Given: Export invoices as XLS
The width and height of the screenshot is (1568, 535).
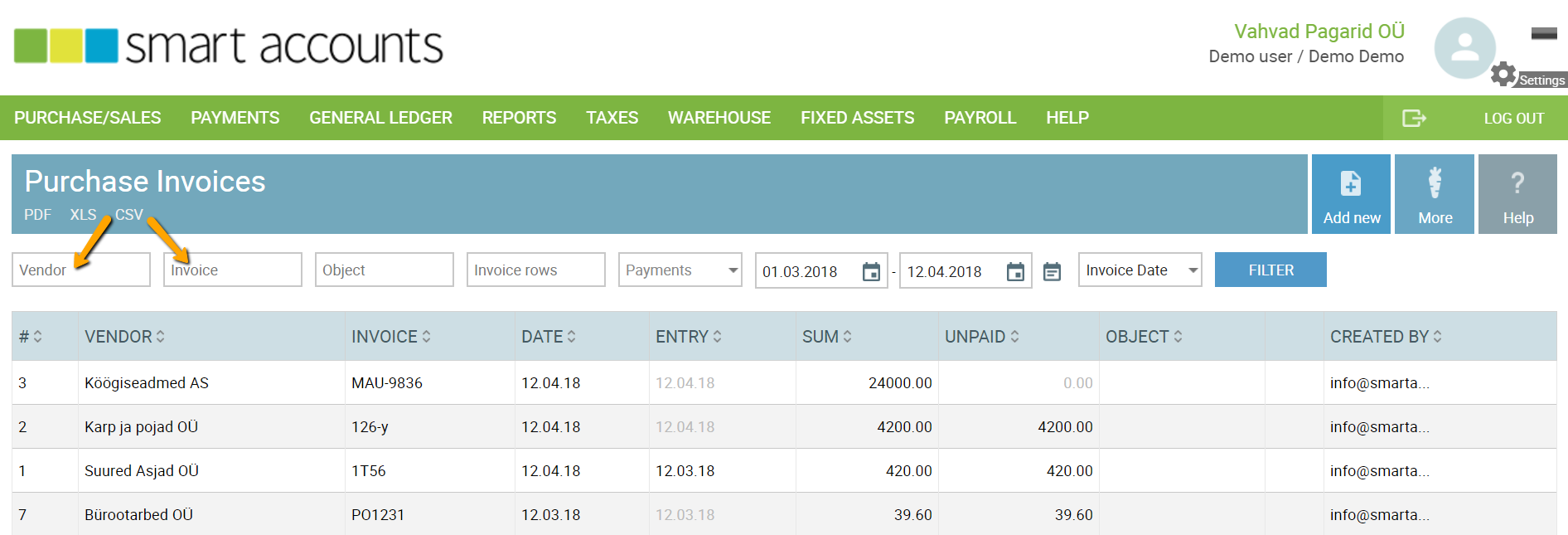Looking at the screenshot, I should pos(83,215).
